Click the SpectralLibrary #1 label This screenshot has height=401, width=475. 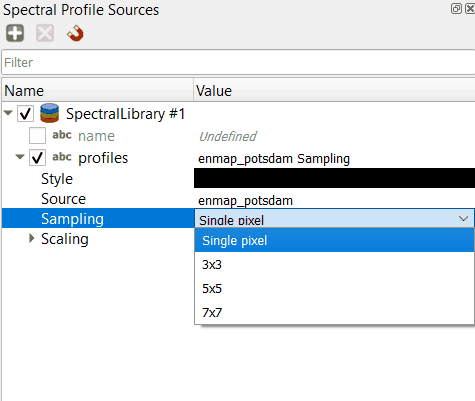click(125, 114)
